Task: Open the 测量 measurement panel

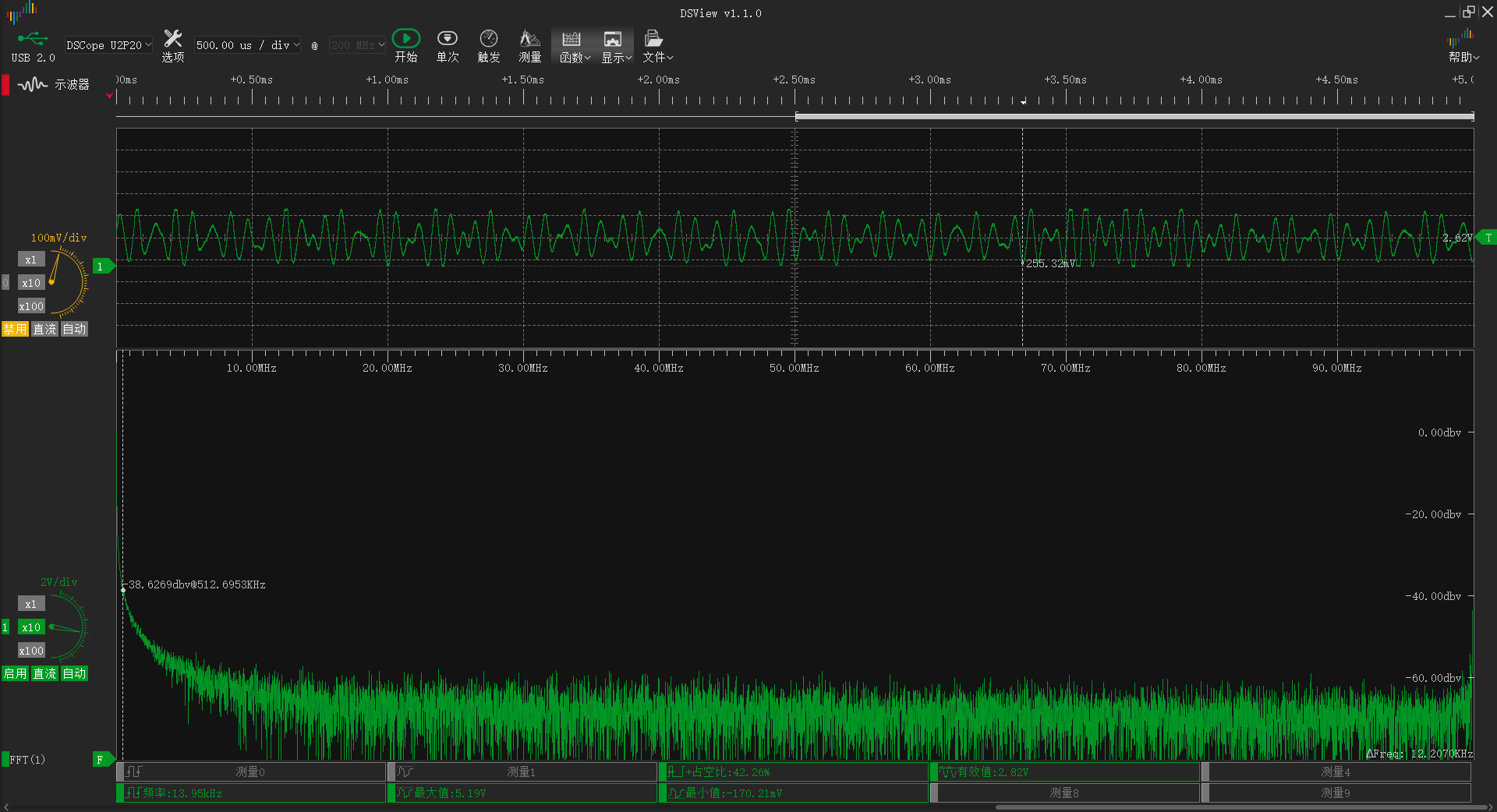Action: 530,45
